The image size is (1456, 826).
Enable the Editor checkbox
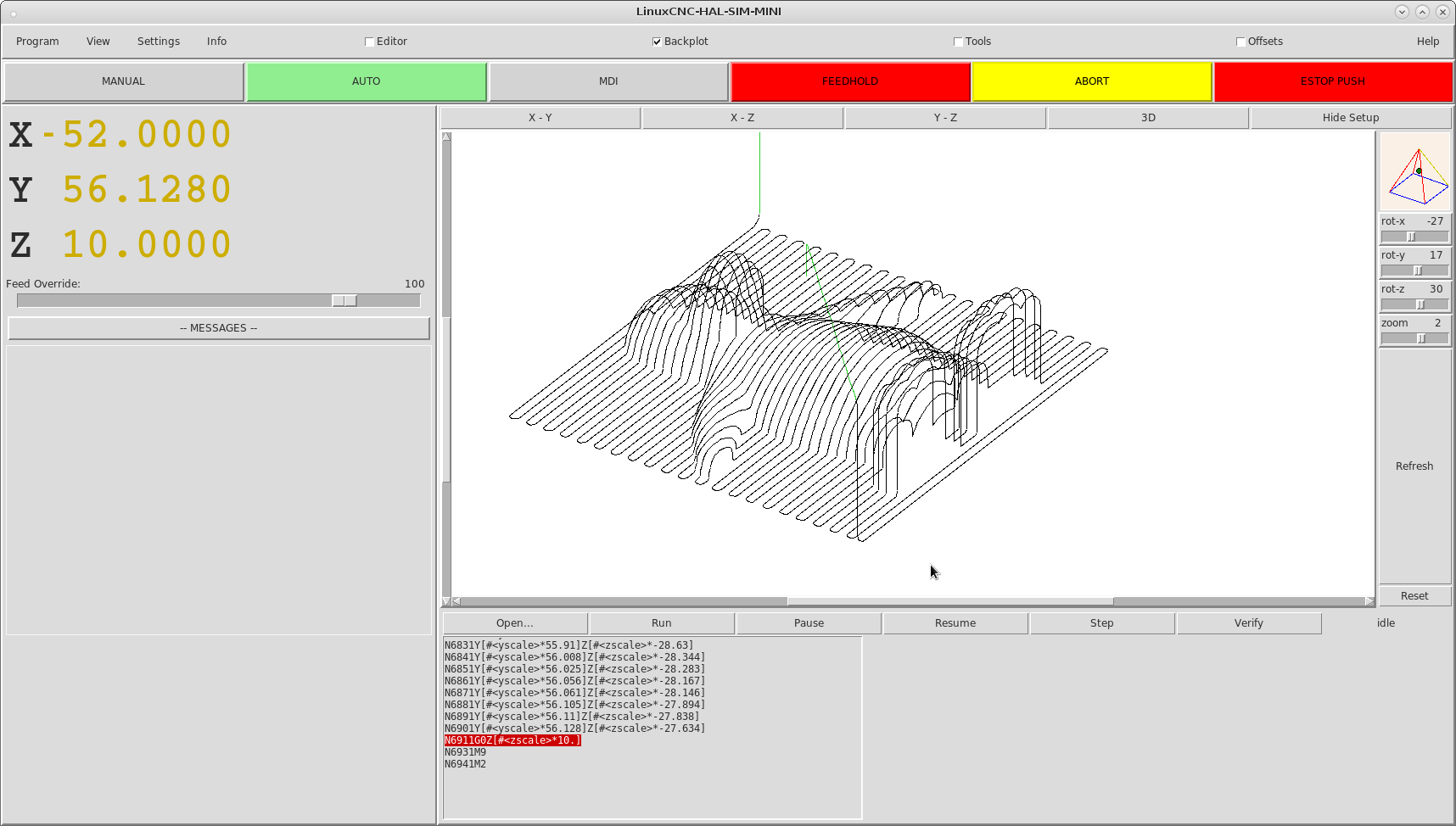point(370,42)
